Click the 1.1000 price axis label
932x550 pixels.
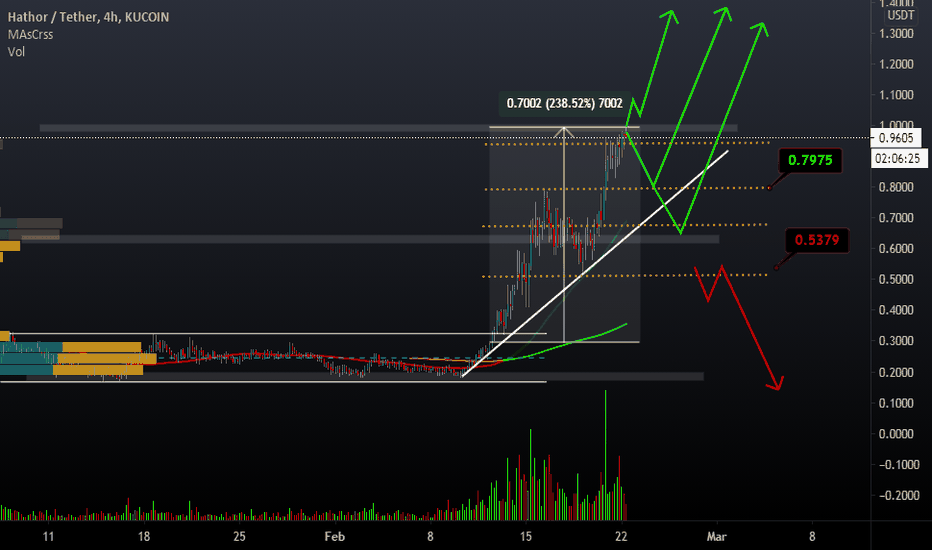click(896, 95)
